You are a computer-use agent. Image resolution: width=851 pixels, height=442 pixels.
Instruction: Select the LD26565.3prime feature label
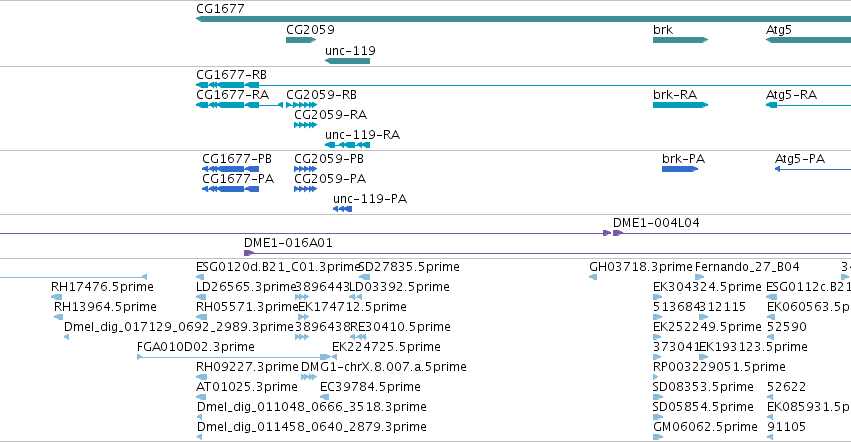(246, 287)
